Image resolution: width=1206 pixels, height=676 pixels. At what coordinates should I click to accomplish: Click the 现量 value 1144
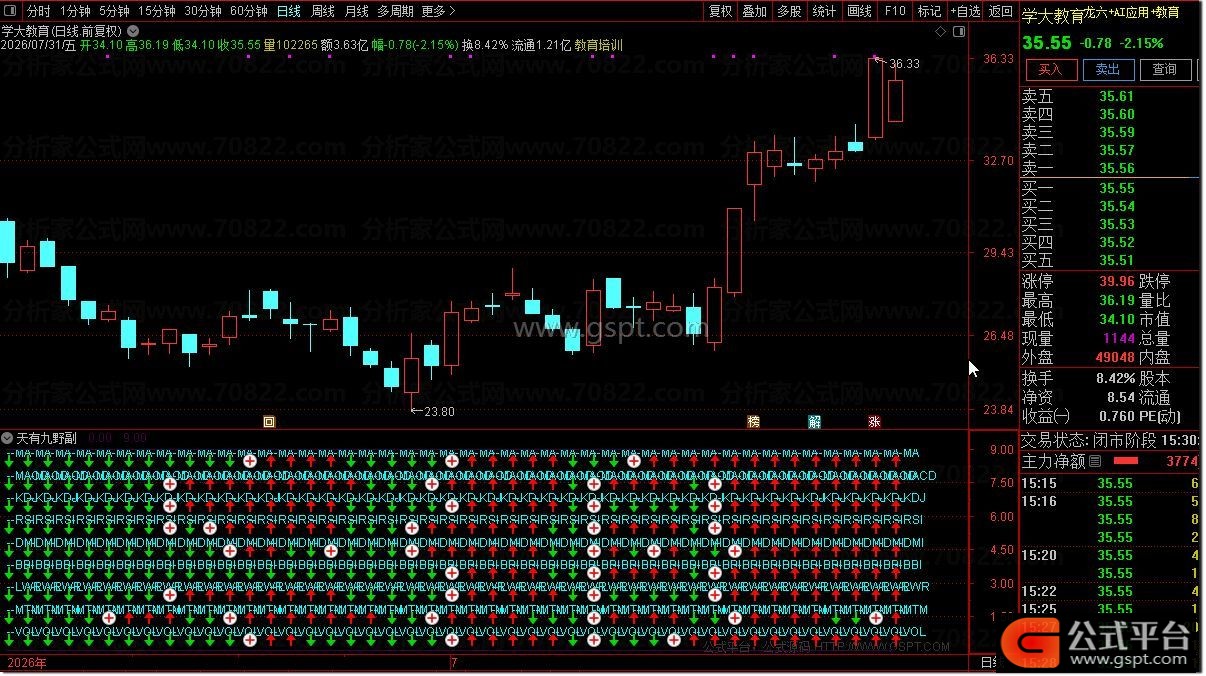coord(1119,339)
